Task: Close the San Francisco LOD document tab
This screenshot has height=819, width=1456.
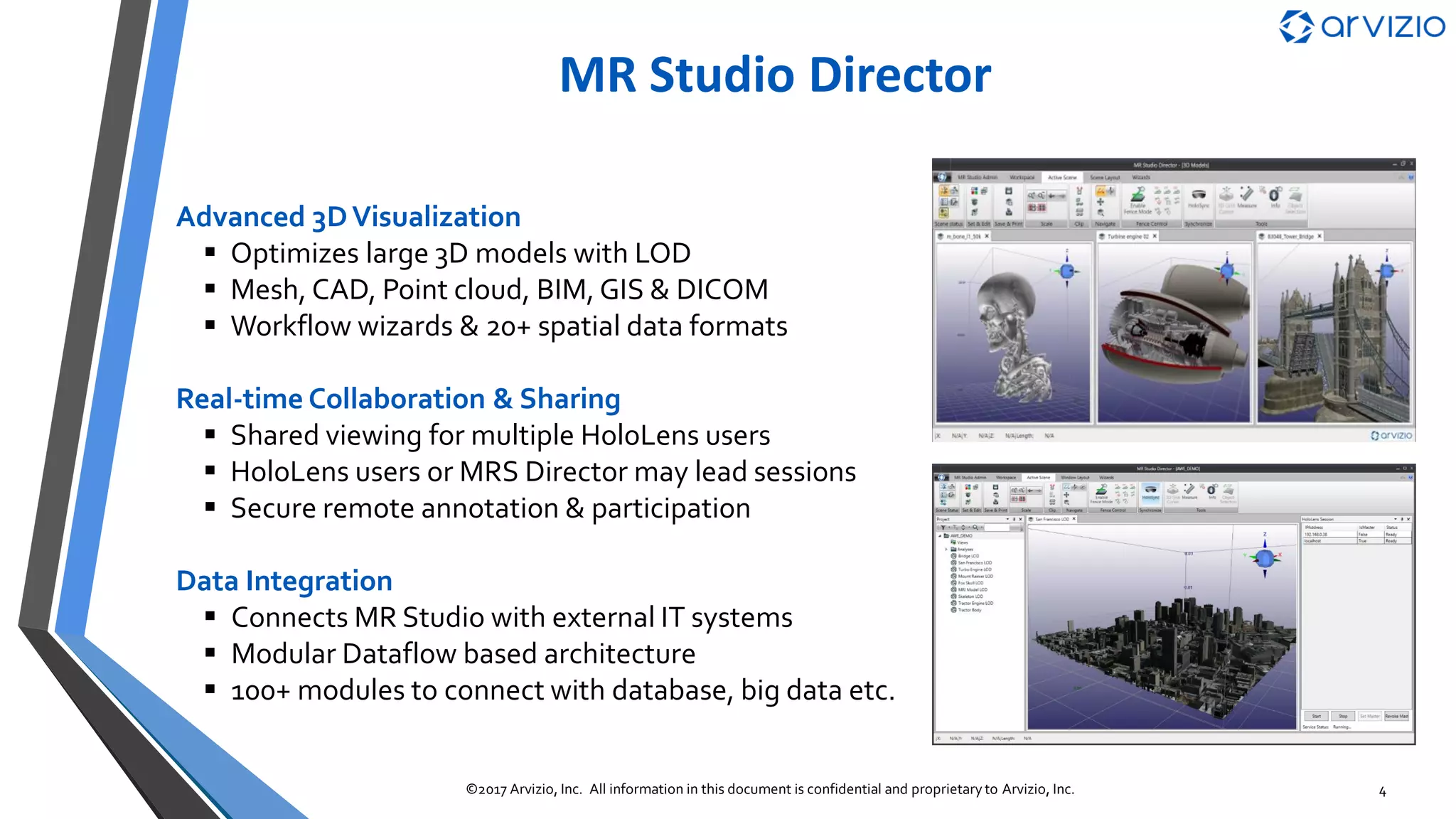Action: tap(1074, 519)
